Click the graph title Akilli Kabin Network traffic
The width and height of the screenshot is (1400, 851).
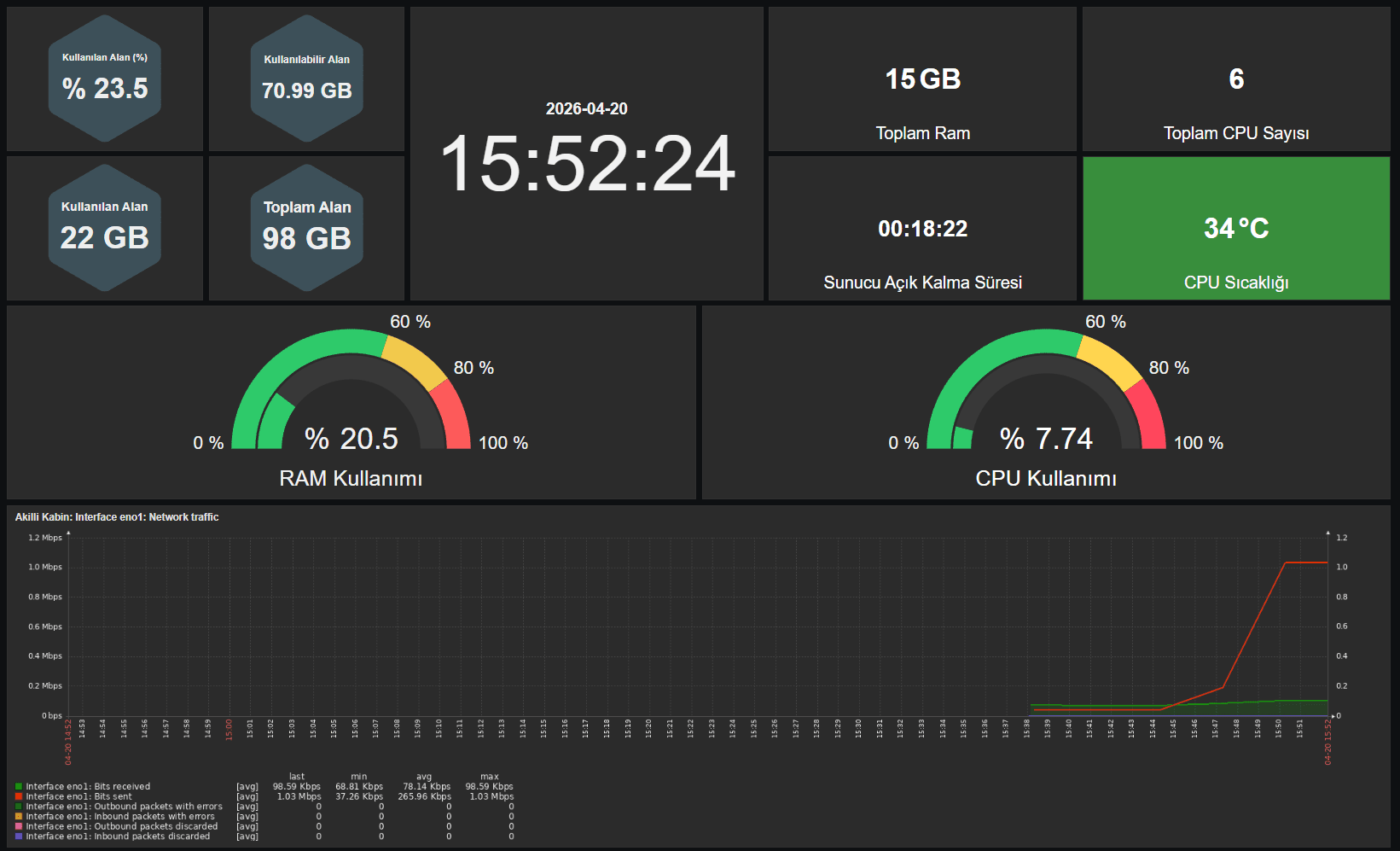117,517
